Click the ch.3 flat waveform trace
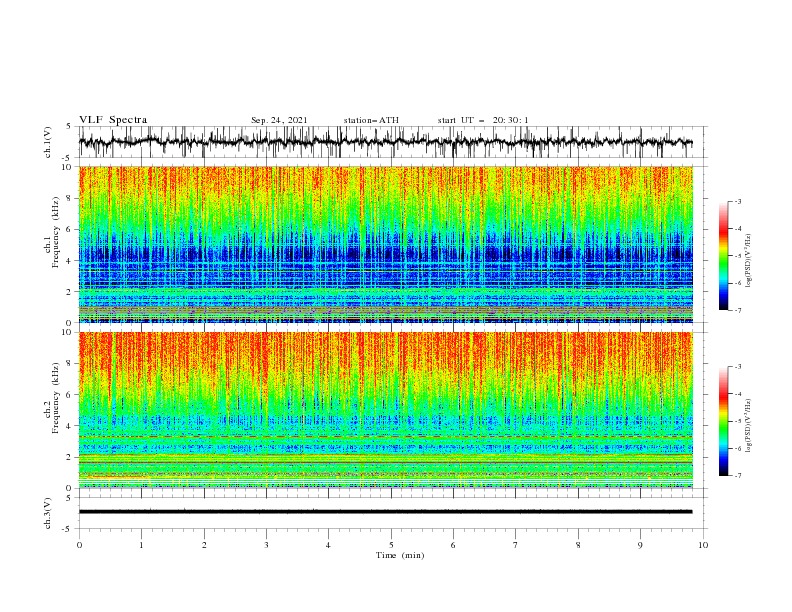The height and width of the screenshot is (612, 792). point(385,512)
